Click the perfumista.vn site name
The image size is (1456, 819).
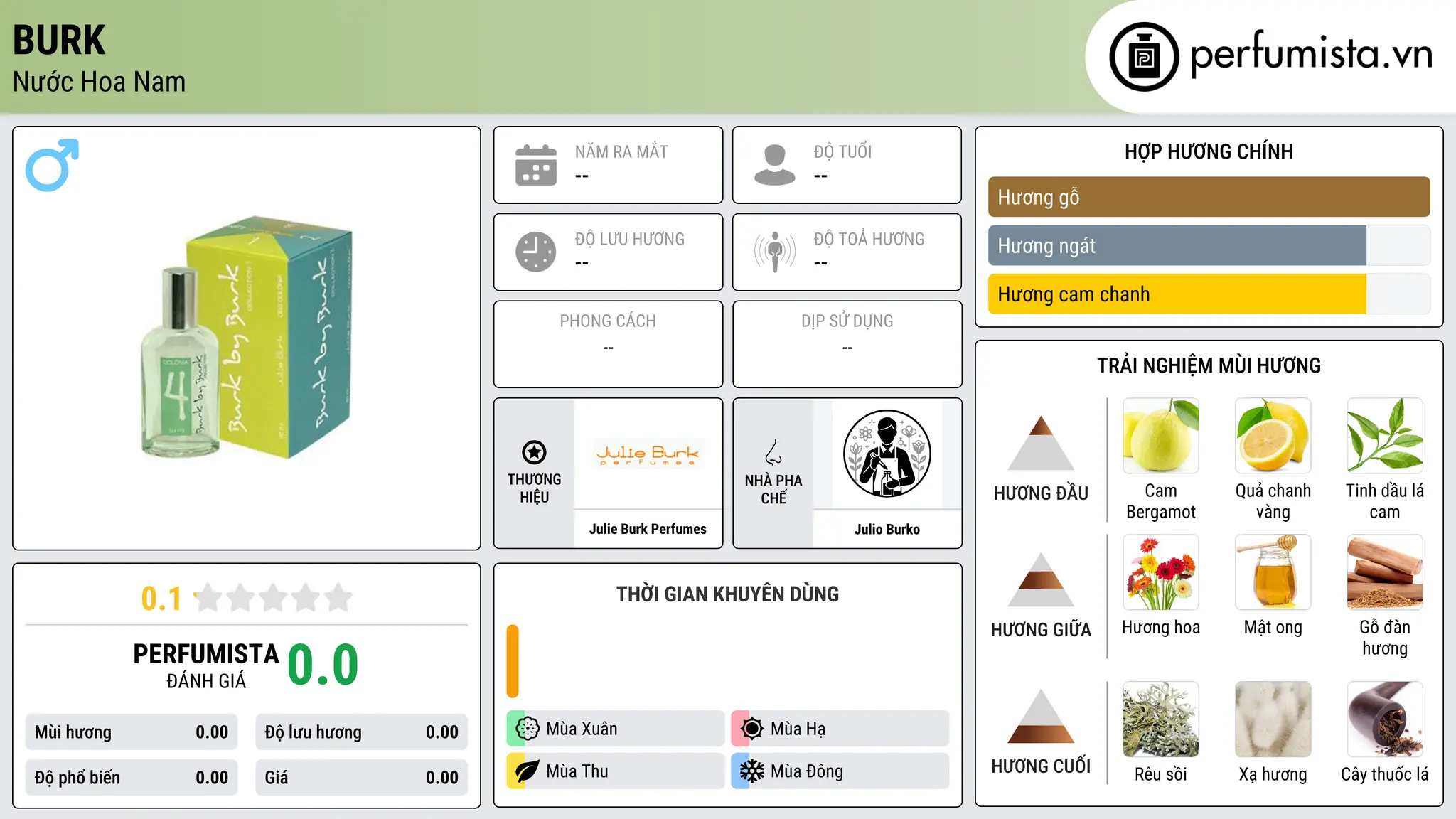pos(1312,53)
